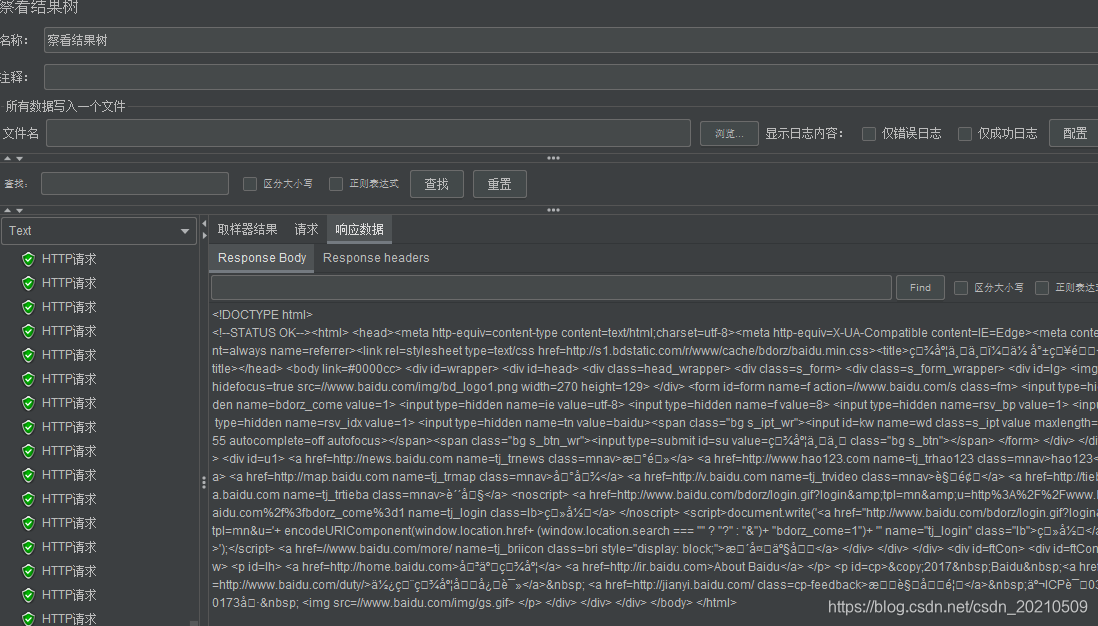Focus the 文件名 file name field
1098x626 pixels.
368,133
